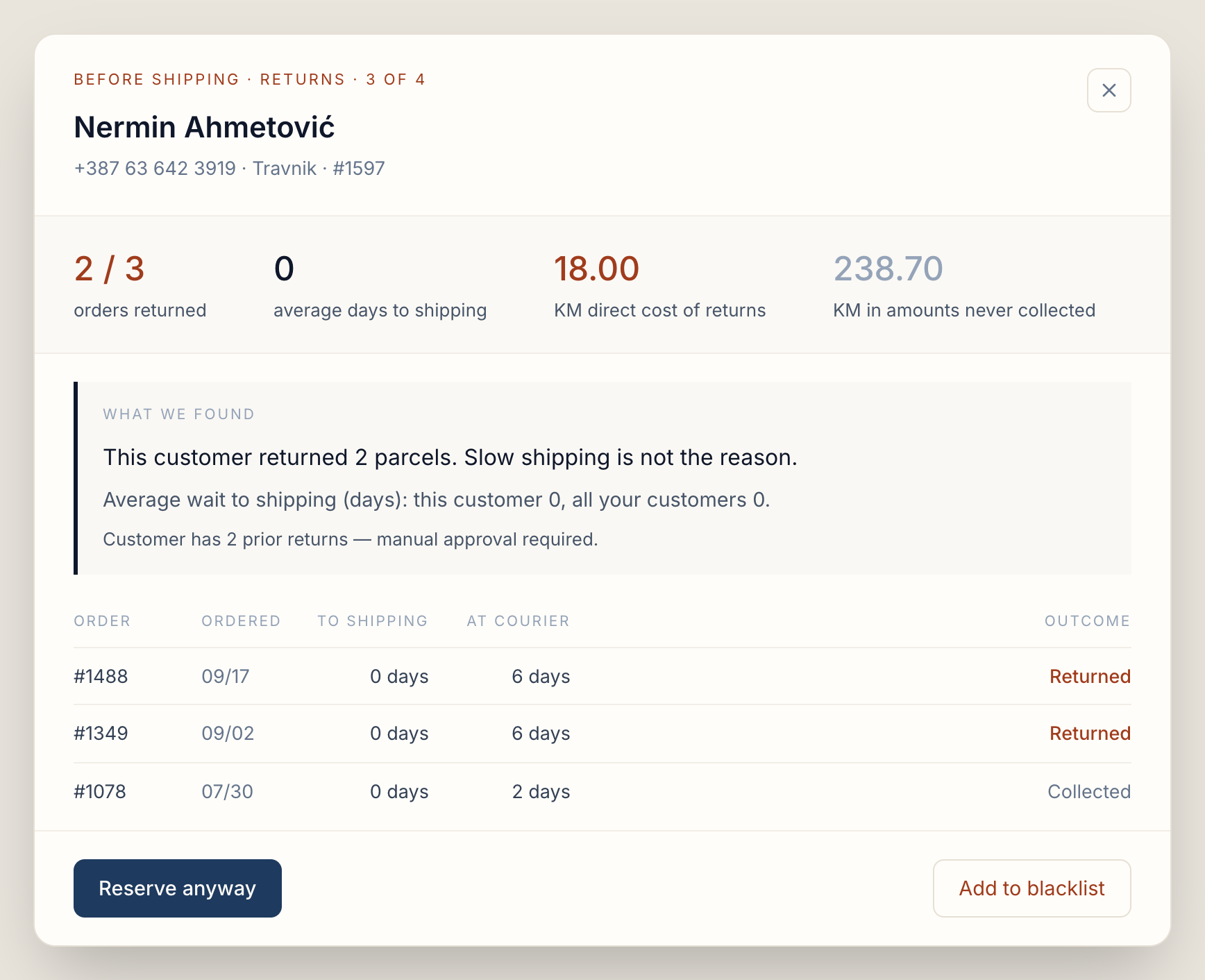This screenshot has width=1205, height=980.
Task: Click Returned outcome for order #1488
Action: point(1090,677)
